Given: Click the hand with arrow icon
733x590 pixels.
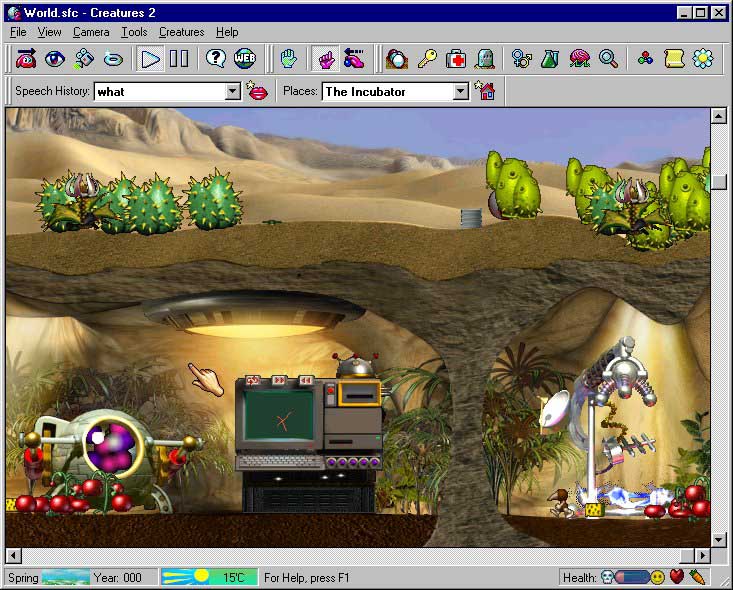Looking at the screenshot, I should 354,59.
